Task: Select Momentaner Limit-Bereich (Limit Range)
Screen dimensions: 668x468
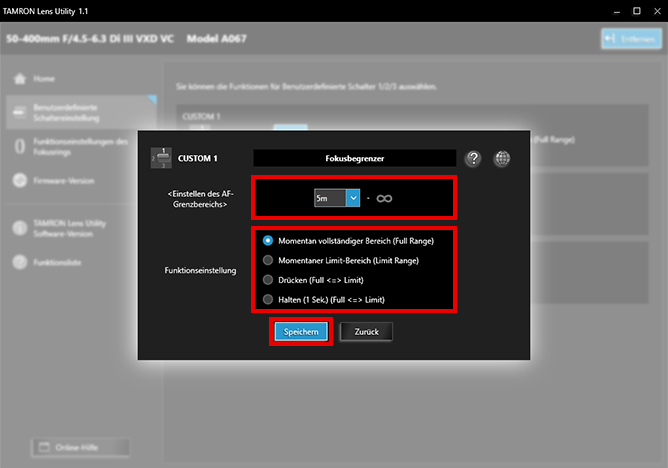Action: point(341,260)
